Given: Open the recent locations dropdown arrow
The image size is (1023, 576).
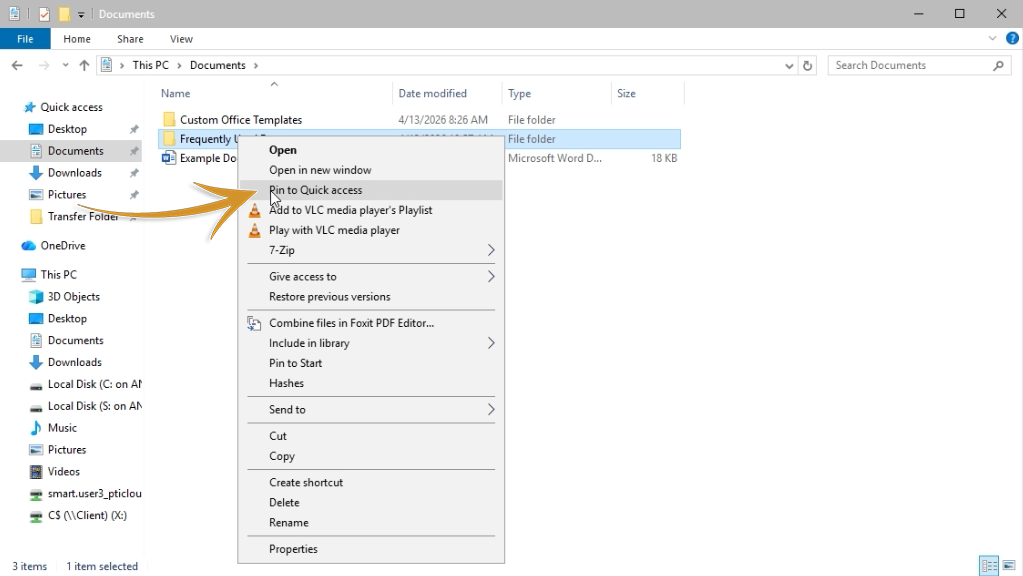Looking at the screenshot, I should 65,65.
